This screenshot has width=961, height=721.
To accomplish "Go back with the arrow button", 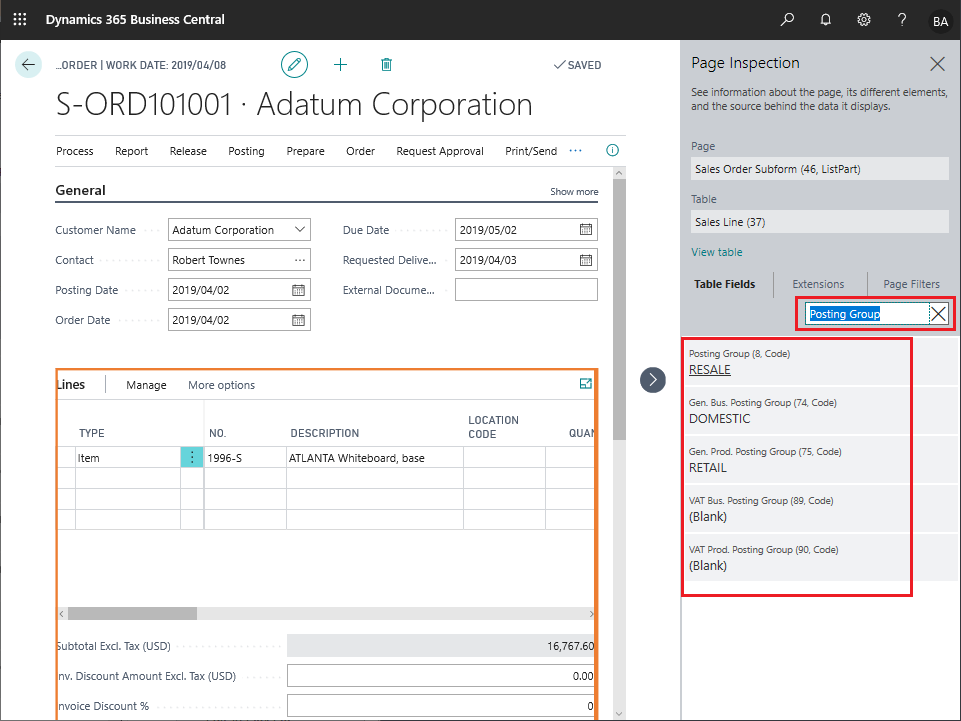I will (x=28, y=64).
